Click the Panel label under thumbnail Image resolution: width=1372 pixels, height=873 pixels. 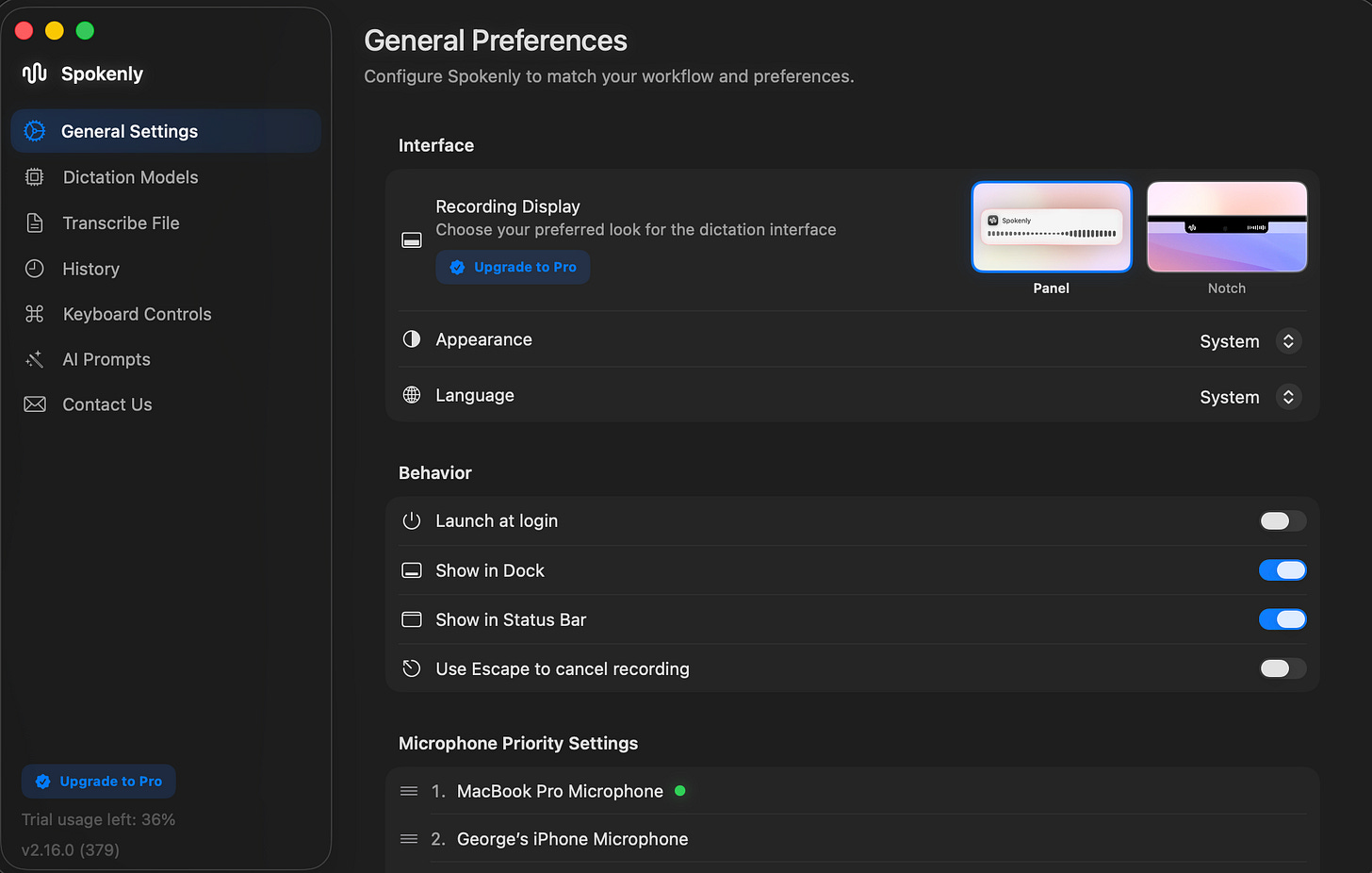1052,288
